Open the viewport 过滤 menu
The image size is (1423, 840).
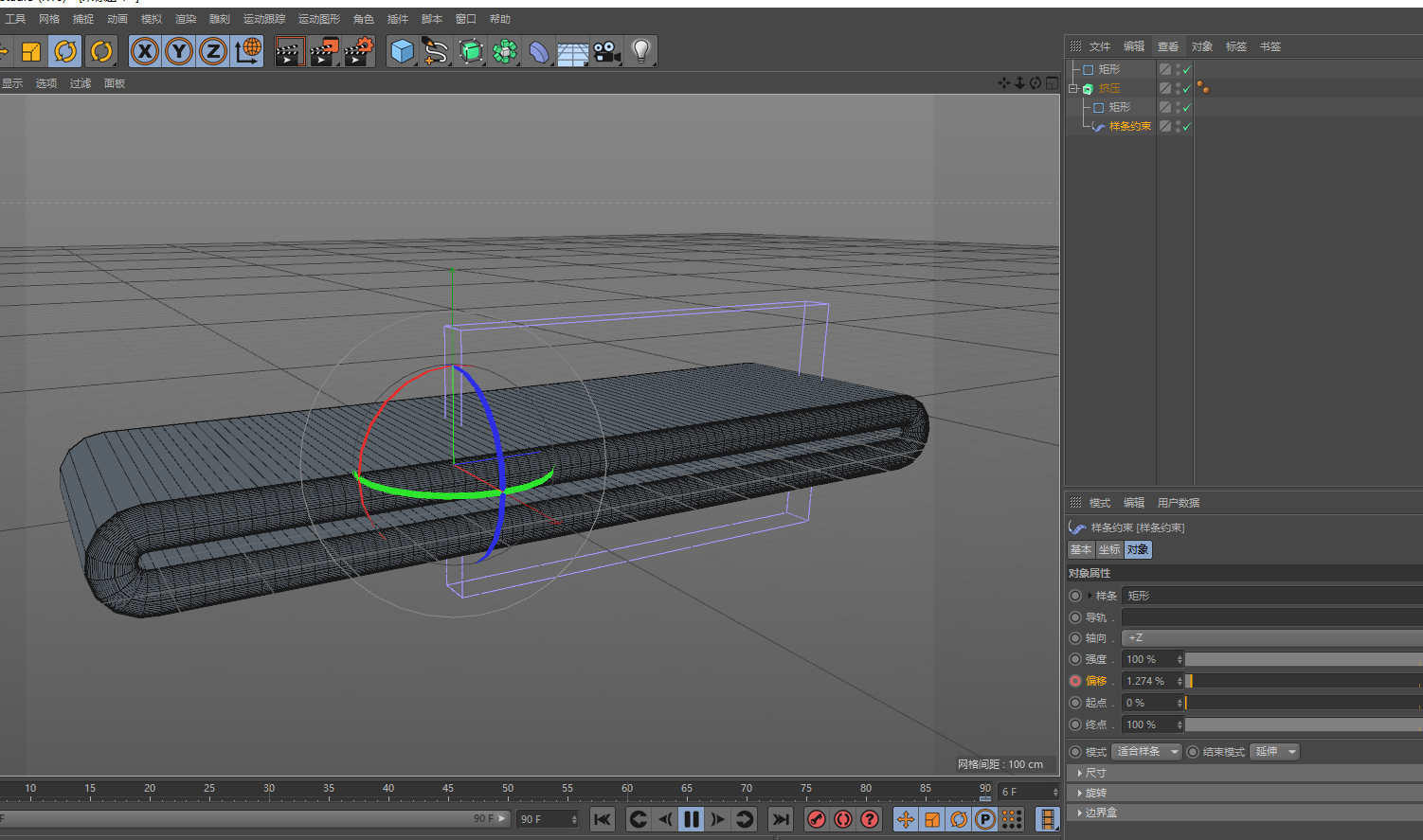(81, 83)
